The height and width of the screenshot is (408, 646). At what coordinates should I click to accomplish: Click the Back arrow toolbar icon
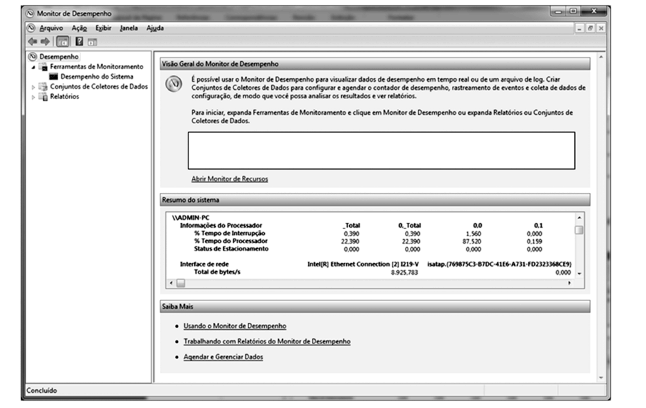click(33, 41)
